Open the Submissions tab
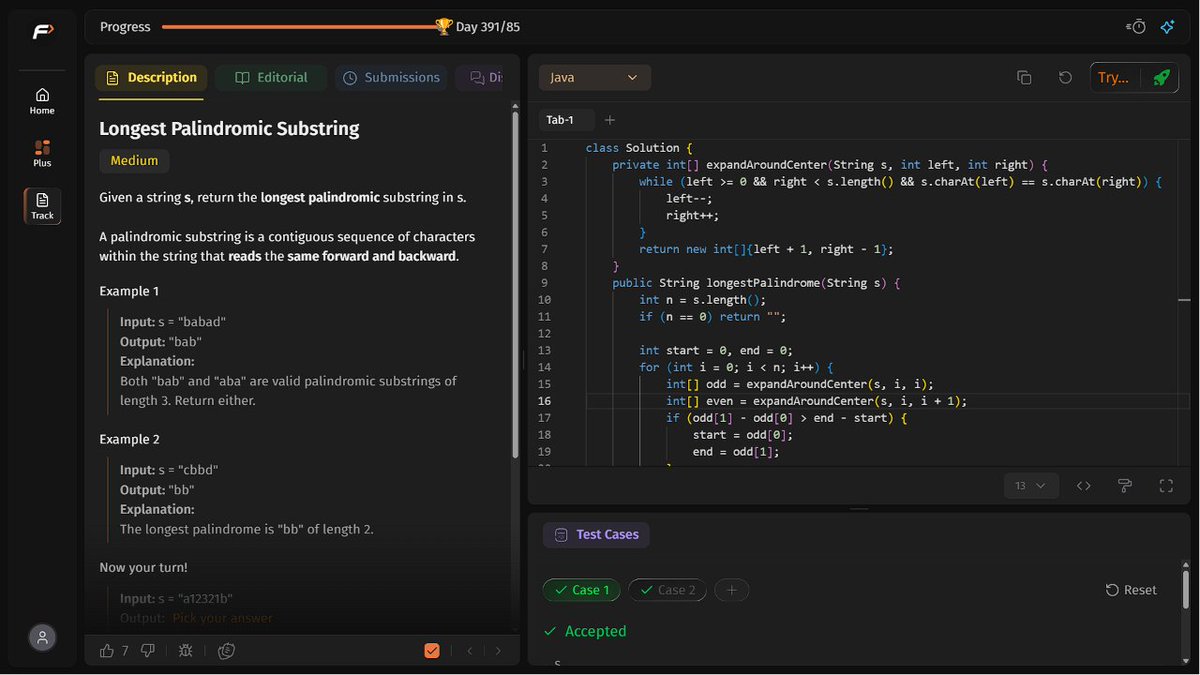Viewport: 1200px width, 675px height. pos(391,77)
